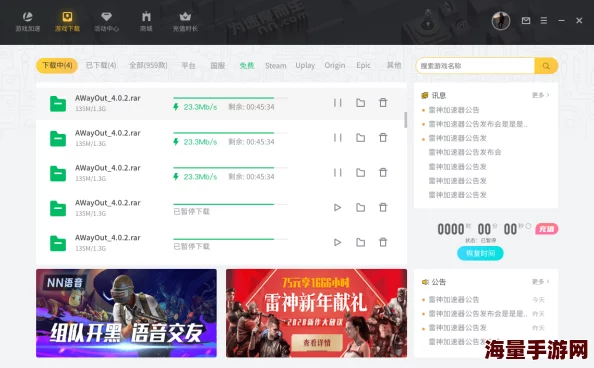Click progress bar of fifth paused download
The width and height of the screenshot is (594, 368).
[x=230, y=239]
